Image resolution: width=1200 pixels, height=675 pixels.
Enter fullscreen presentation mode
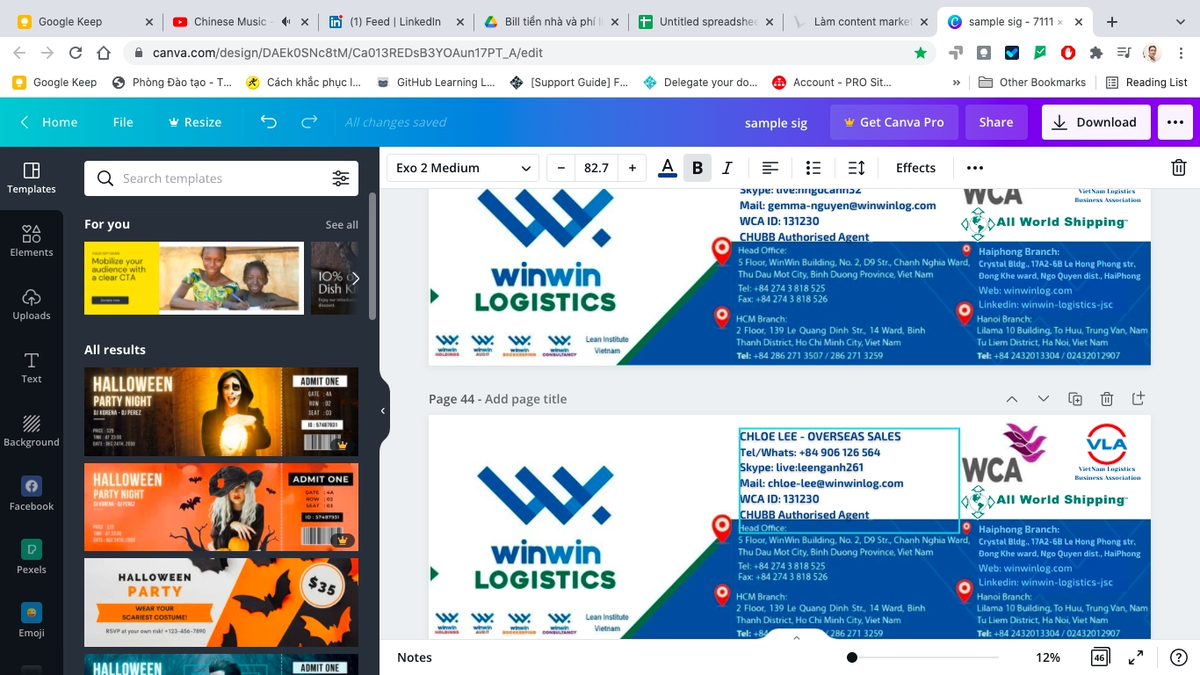(x=1136, y=657)
